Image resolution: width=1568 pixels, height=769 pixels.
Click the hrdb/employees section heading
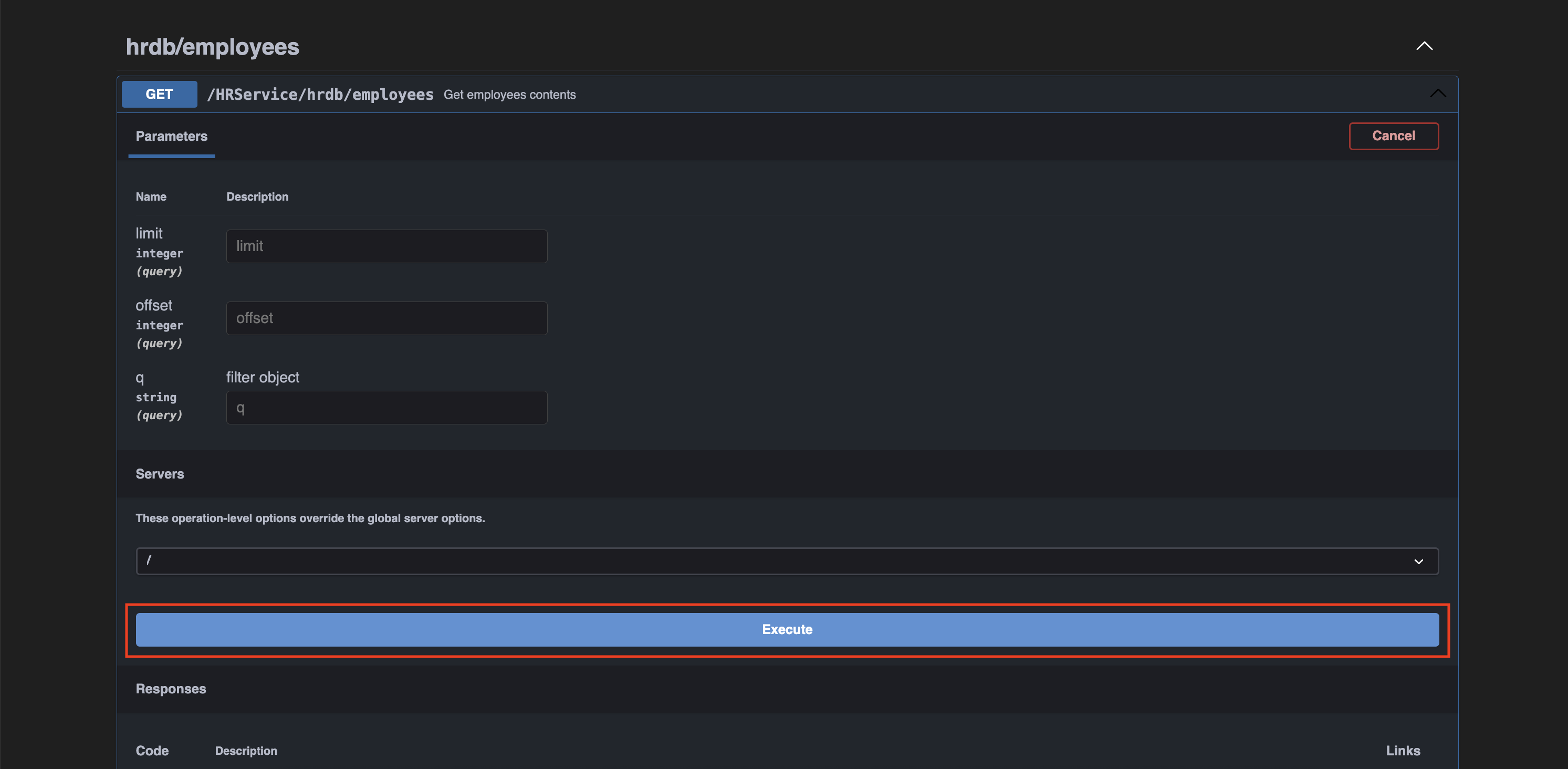coord(213,47)
